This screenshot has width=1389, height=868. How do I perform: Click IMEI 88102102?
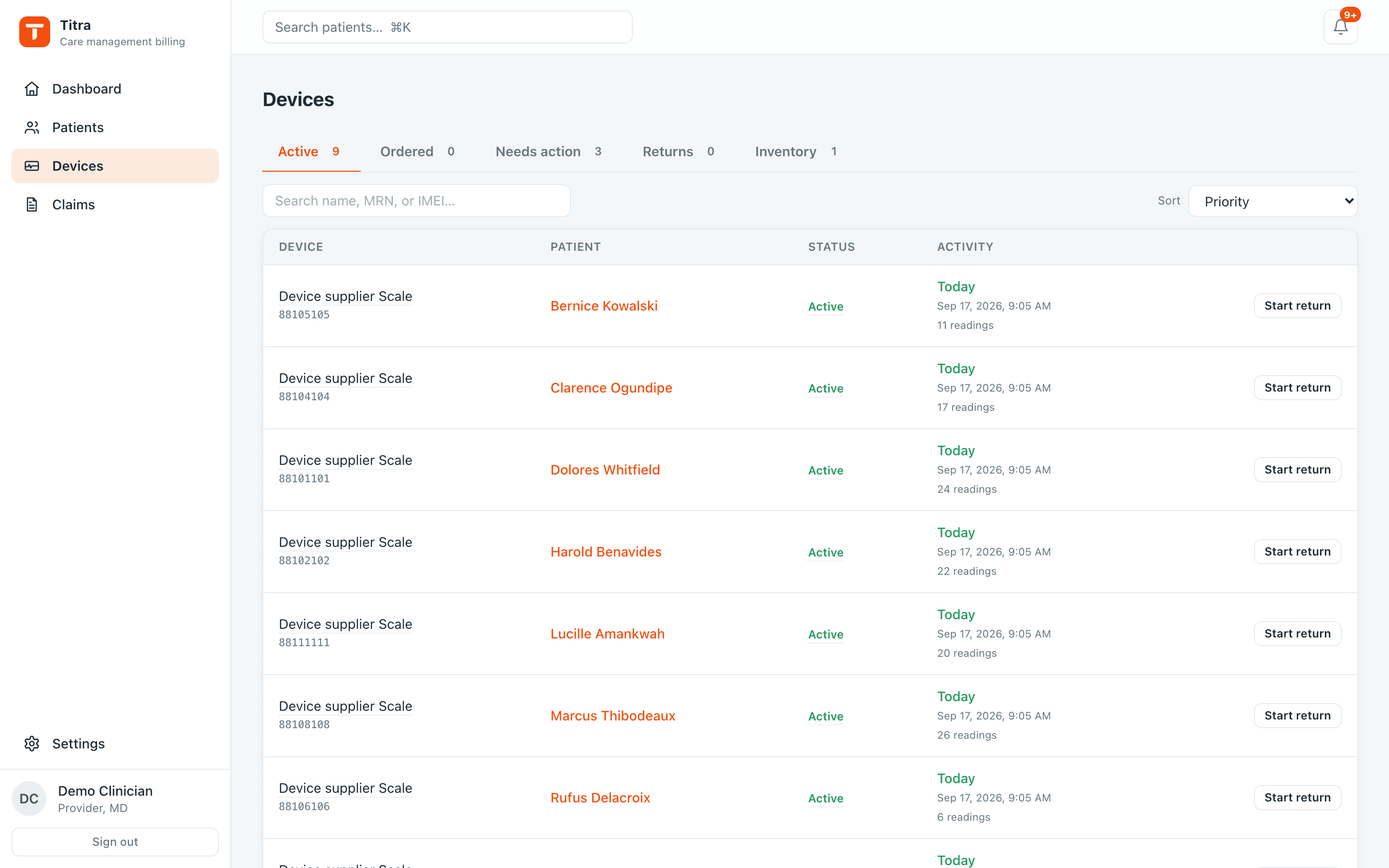coord(304,560)
